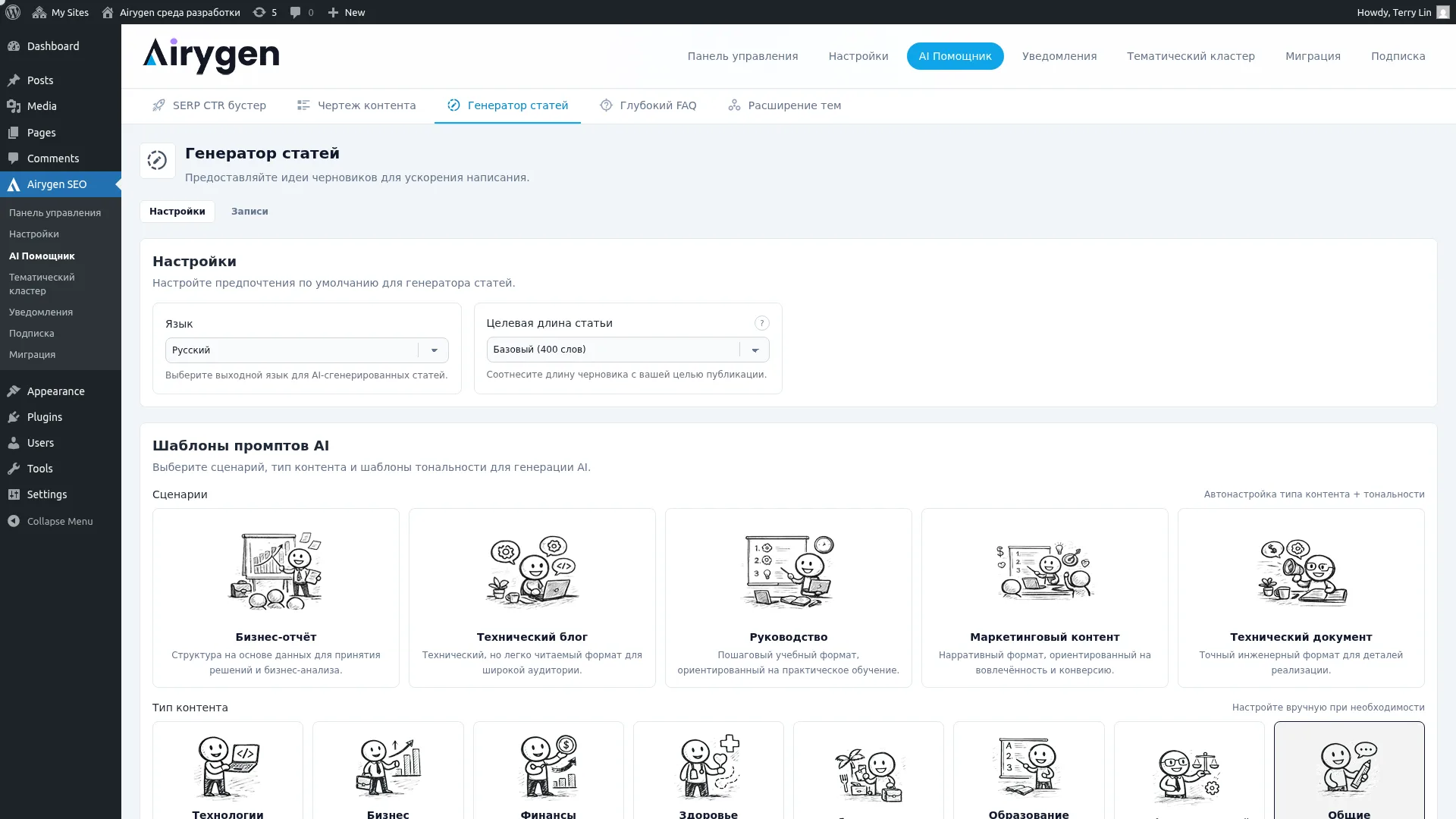Viewport: 1456px width, 819px height.
Task: Open Панель управления in top navigation
Action: click(742, 56)
